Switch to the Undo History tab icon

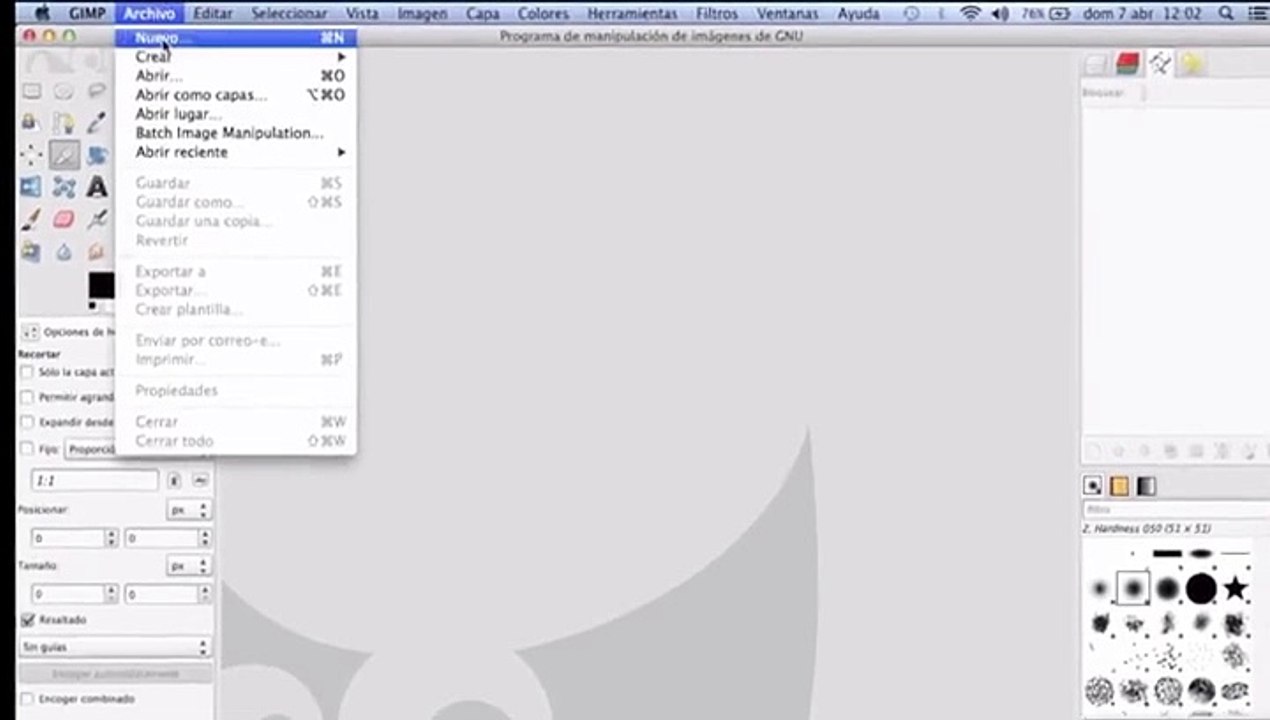[x=1192, y=65]
